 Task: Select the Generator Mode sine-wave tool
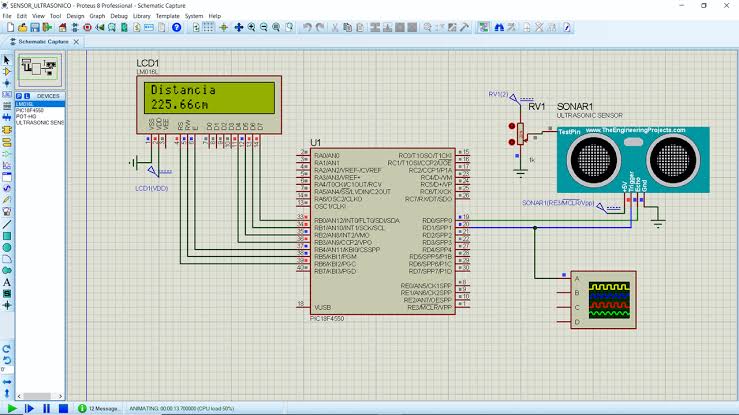[7, 188]
